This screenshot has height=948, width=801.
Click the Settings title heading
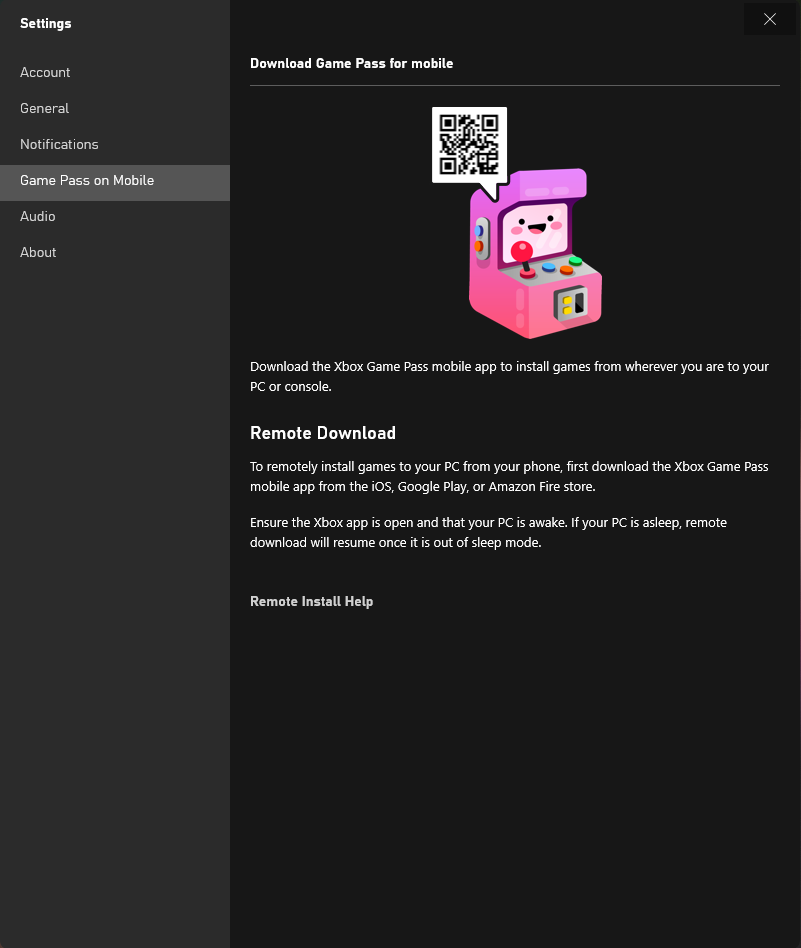[x=46, y=24]
